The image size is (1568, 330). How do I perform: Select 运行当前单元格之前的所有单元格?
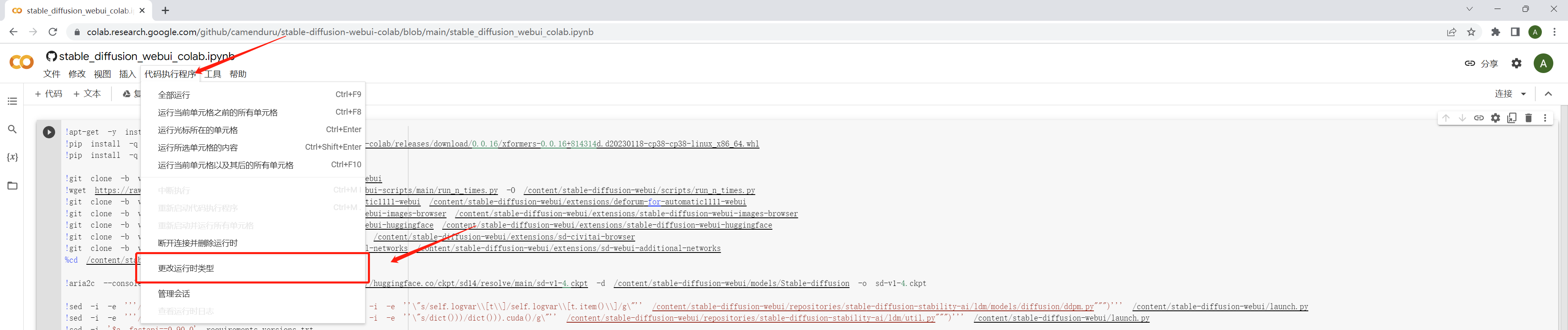point(253,113)
